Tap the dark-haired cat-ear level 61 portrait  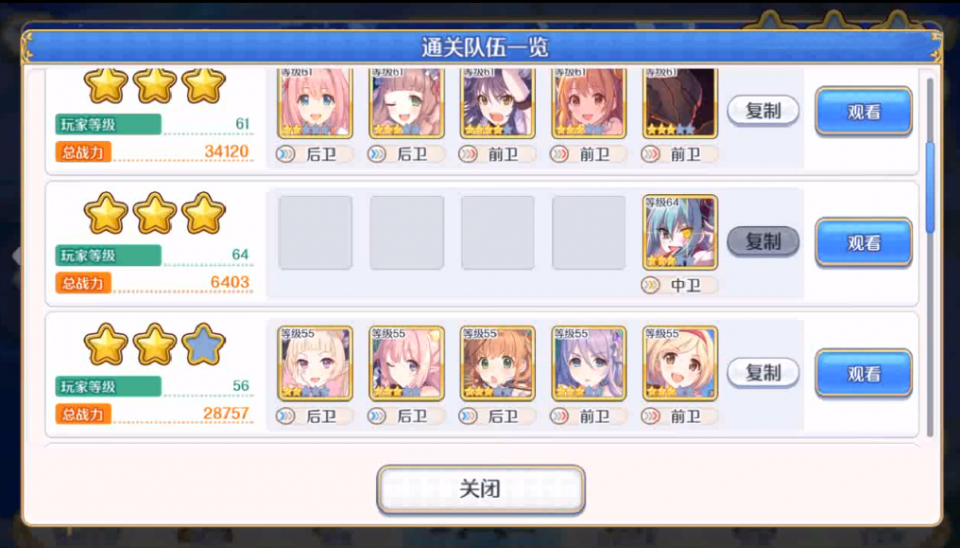[498, 102]
